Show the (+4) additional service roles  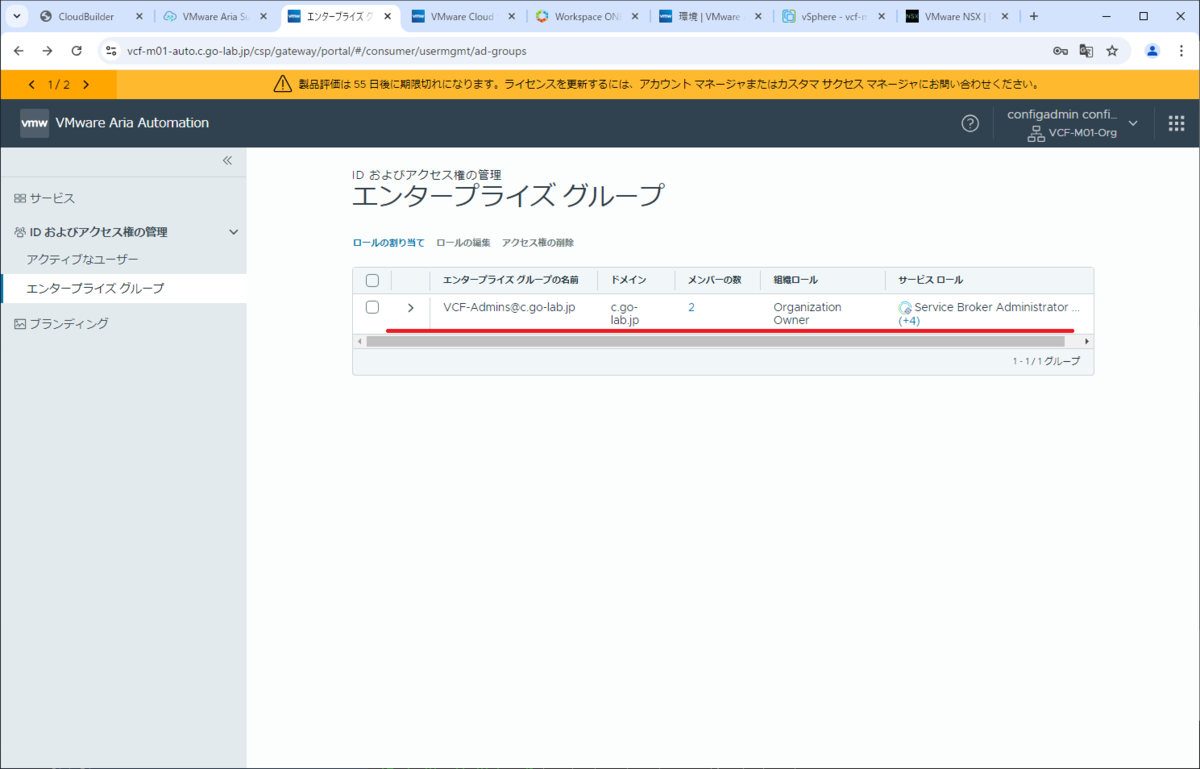point(909,321)
